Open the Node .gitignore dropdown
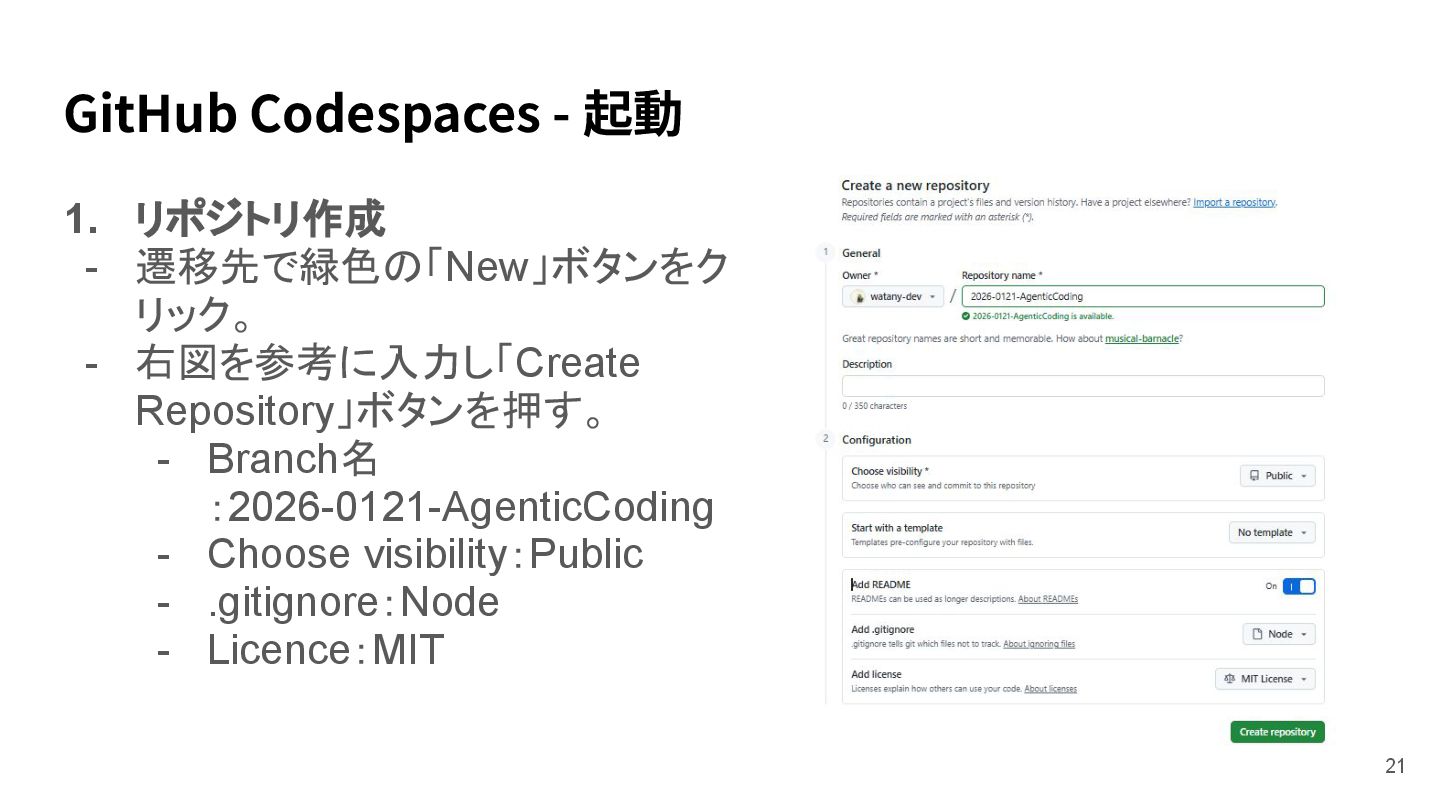The width and height of the screenshot is (1440, 810). point(1279,634)
